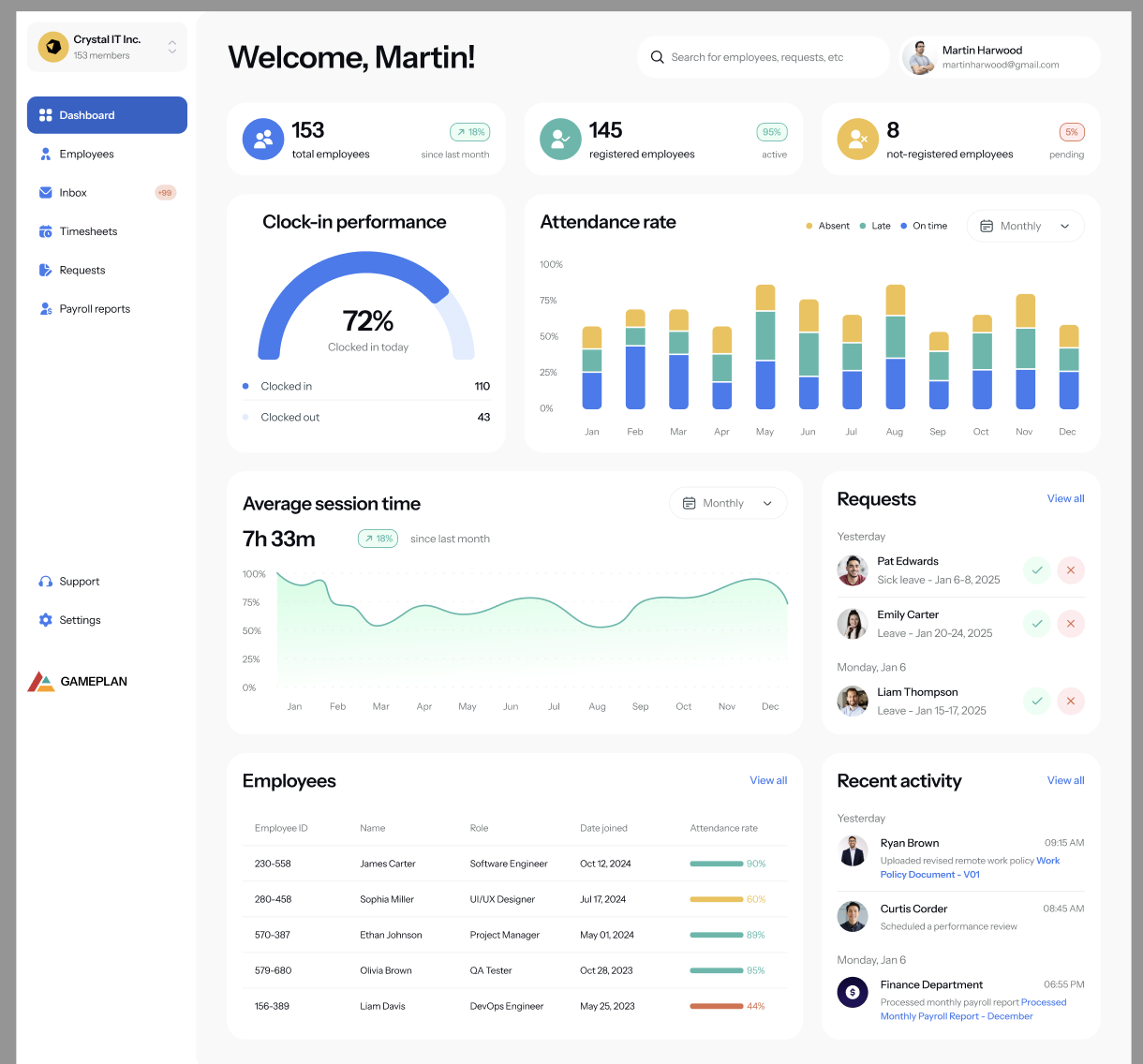
Task: Click the 72% clock-in gauge
Action: (366, 305)
